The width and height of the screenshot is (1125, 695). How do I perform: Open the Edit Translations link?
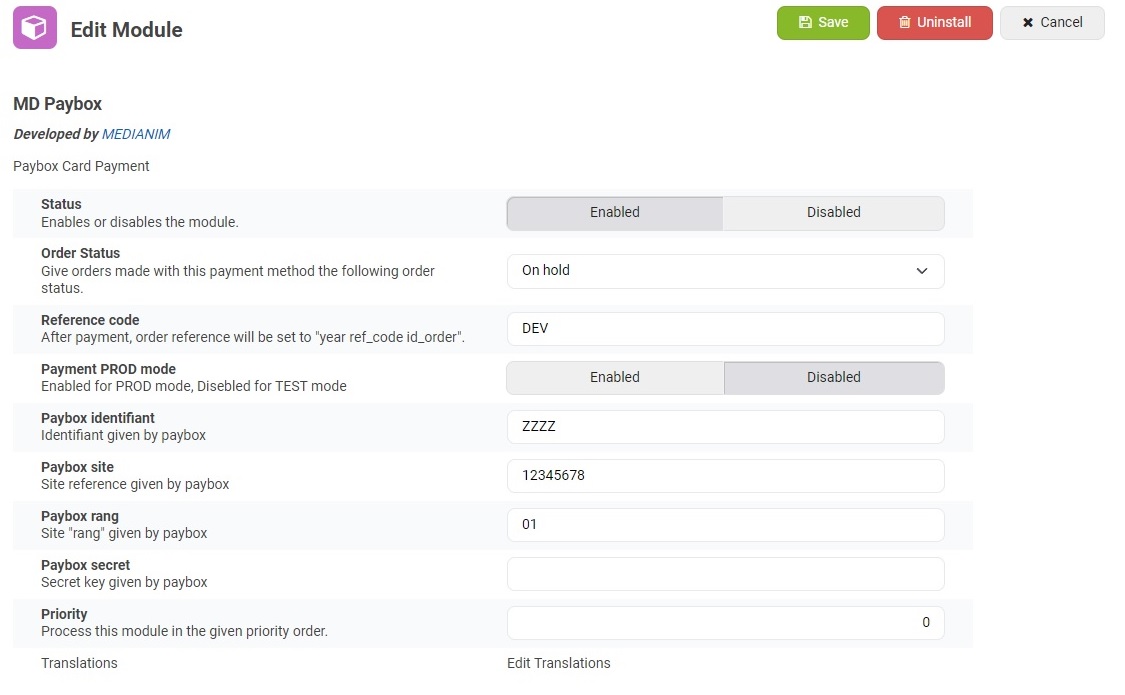pyautogui.click(x=558, y=663)
